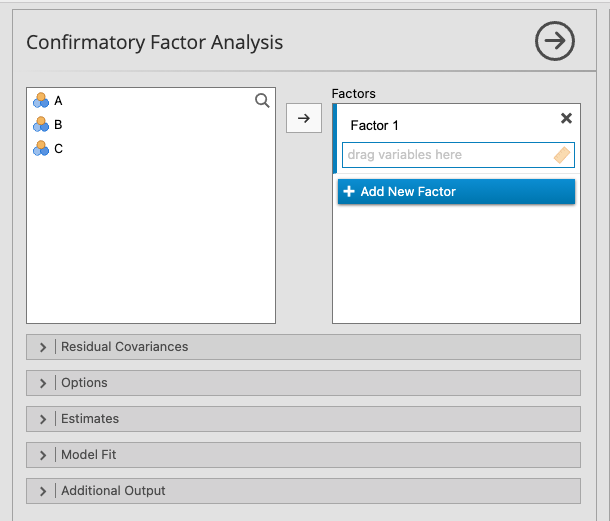Click the Factor 1 title to rename
This screenshot has height=521, width=610.
click(374, 125)
